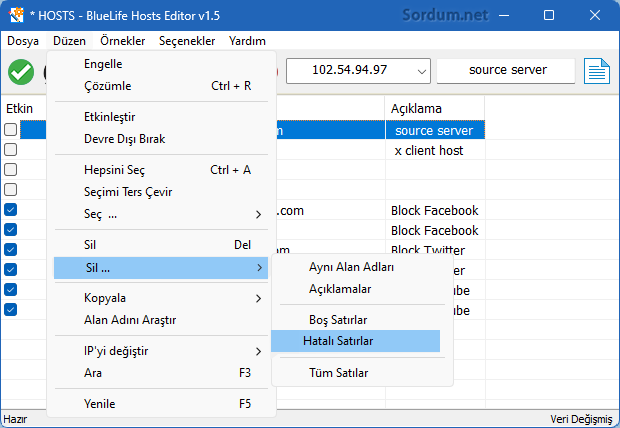Click the Veri Değişmiş status text

(581, 419)
